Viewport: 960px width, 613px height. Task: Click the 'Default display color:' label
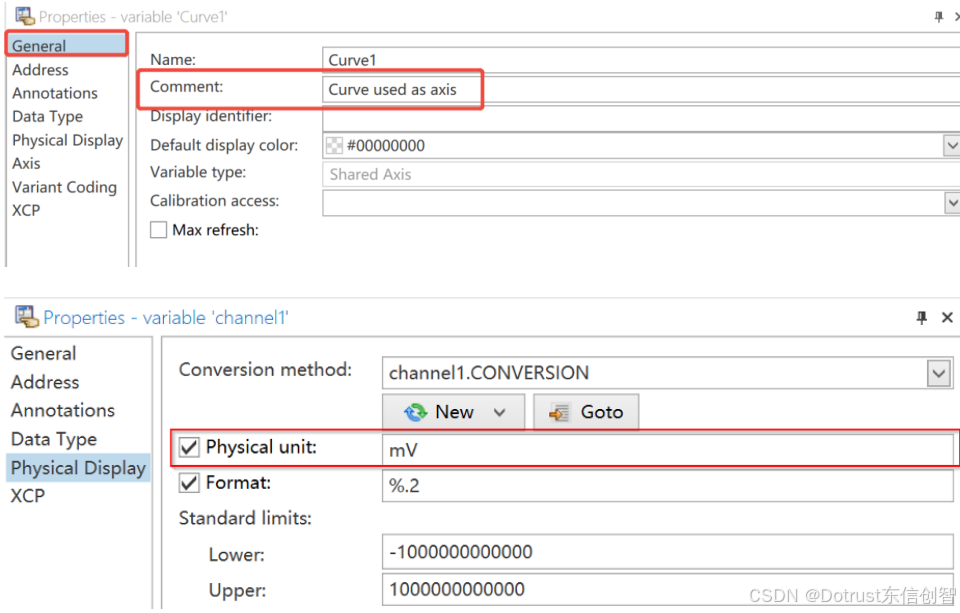[224, 145]
